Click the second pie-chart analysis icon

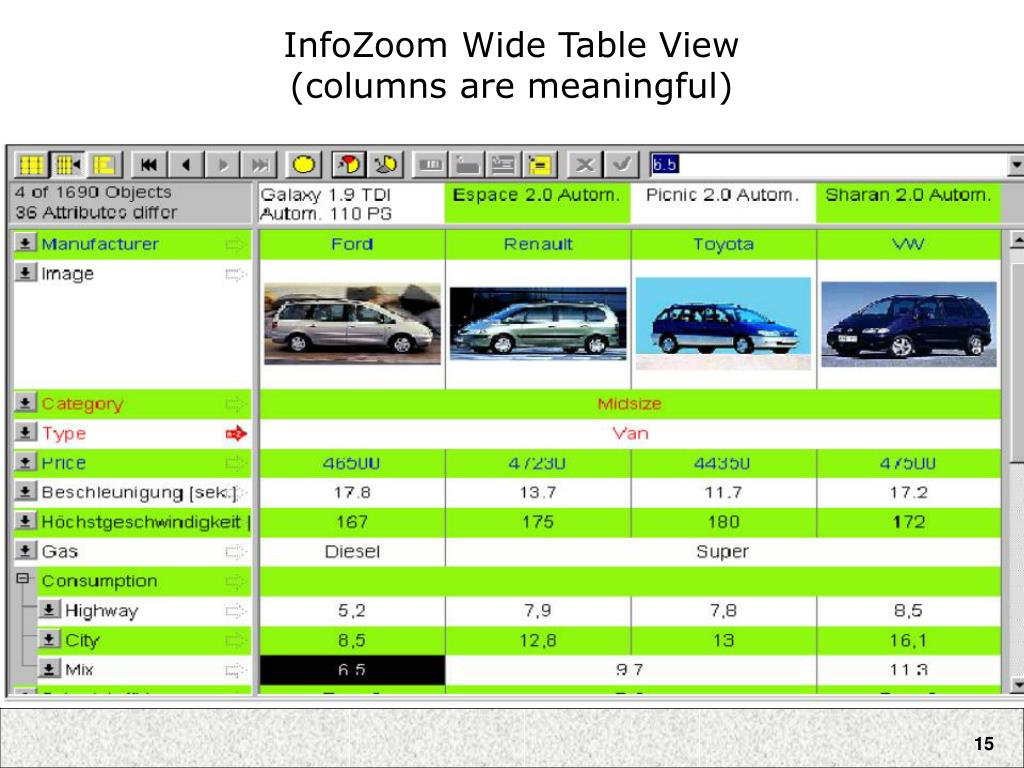click(x=385, y=163)
